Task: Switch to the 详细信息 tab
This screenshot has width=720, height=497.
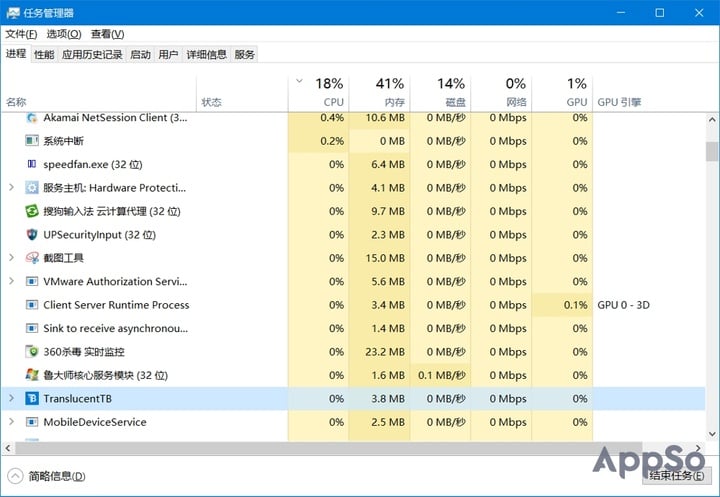Action: tap(206, 54)
